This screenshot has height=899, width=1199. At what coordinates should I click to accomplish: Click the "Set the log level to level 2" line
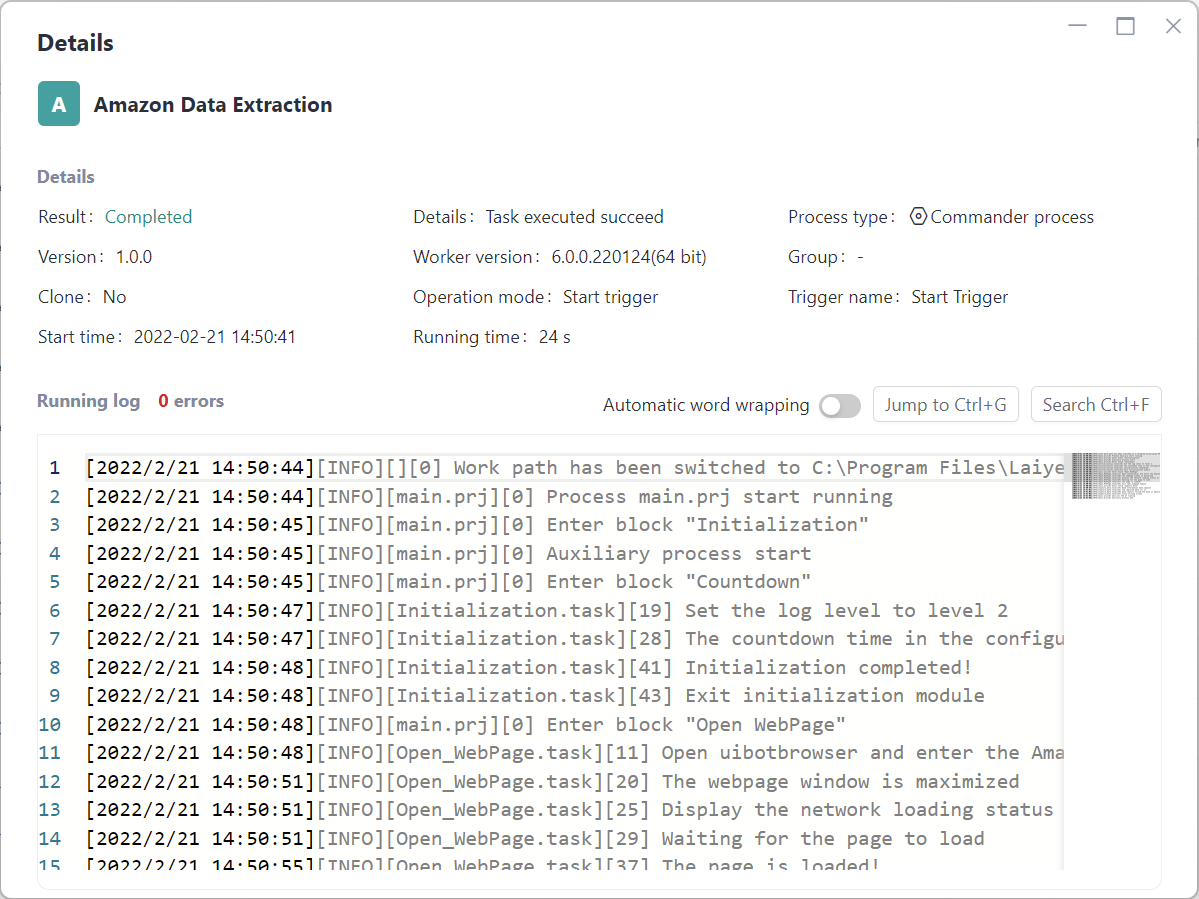(846, 611)
